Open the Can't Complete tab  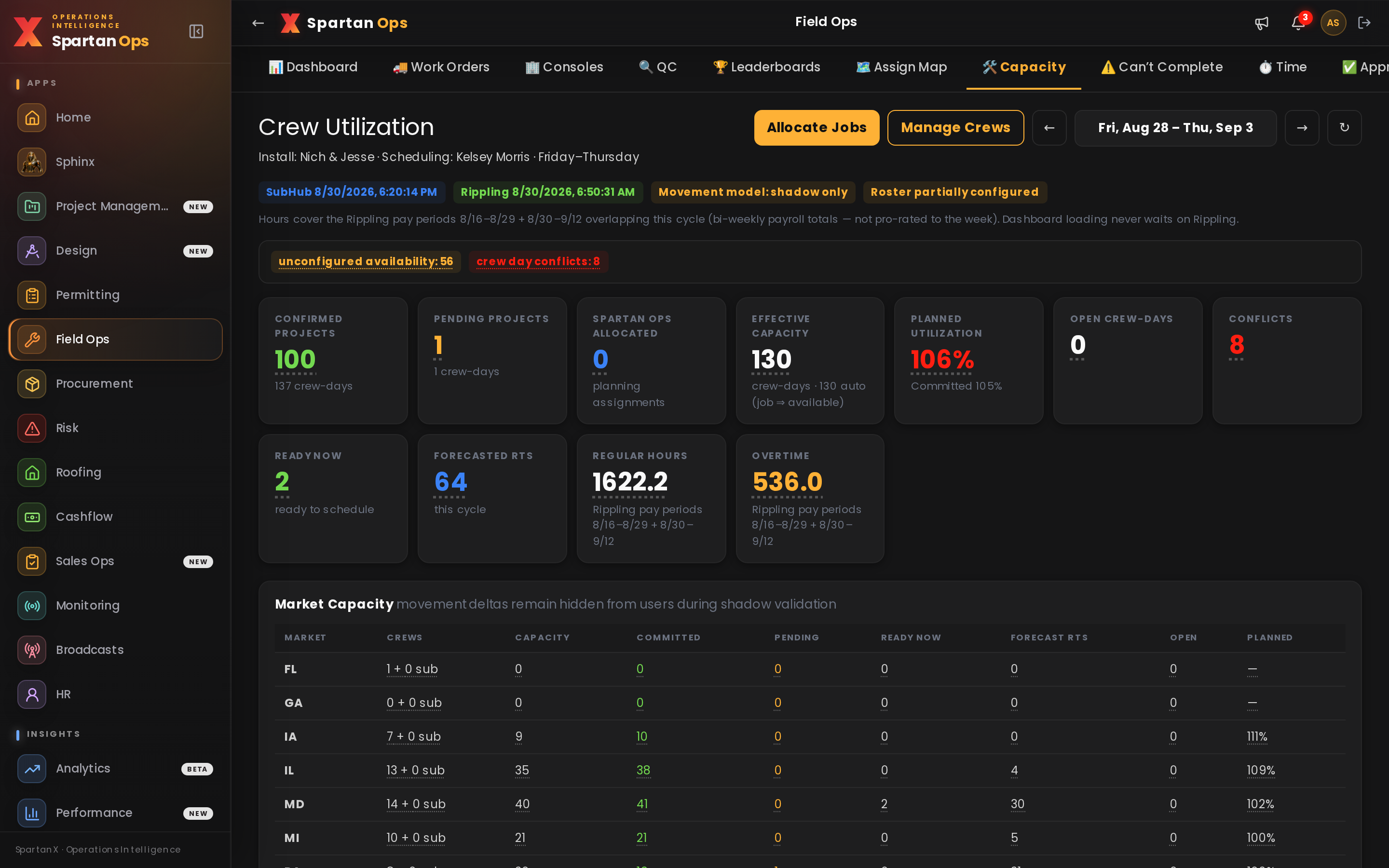(x=1162, y=67)
